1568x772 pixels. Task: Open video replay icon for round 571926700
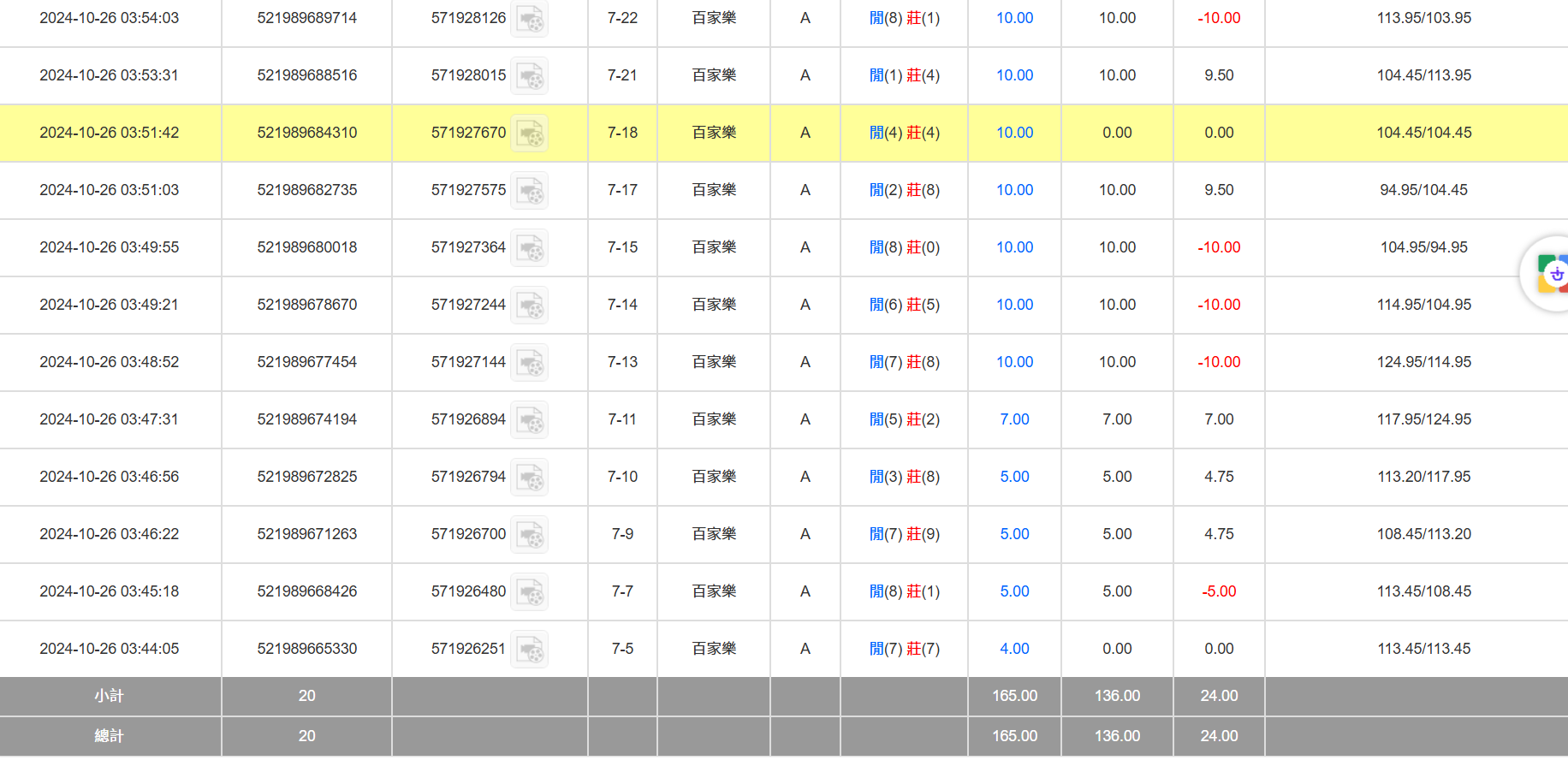(530, 535)
